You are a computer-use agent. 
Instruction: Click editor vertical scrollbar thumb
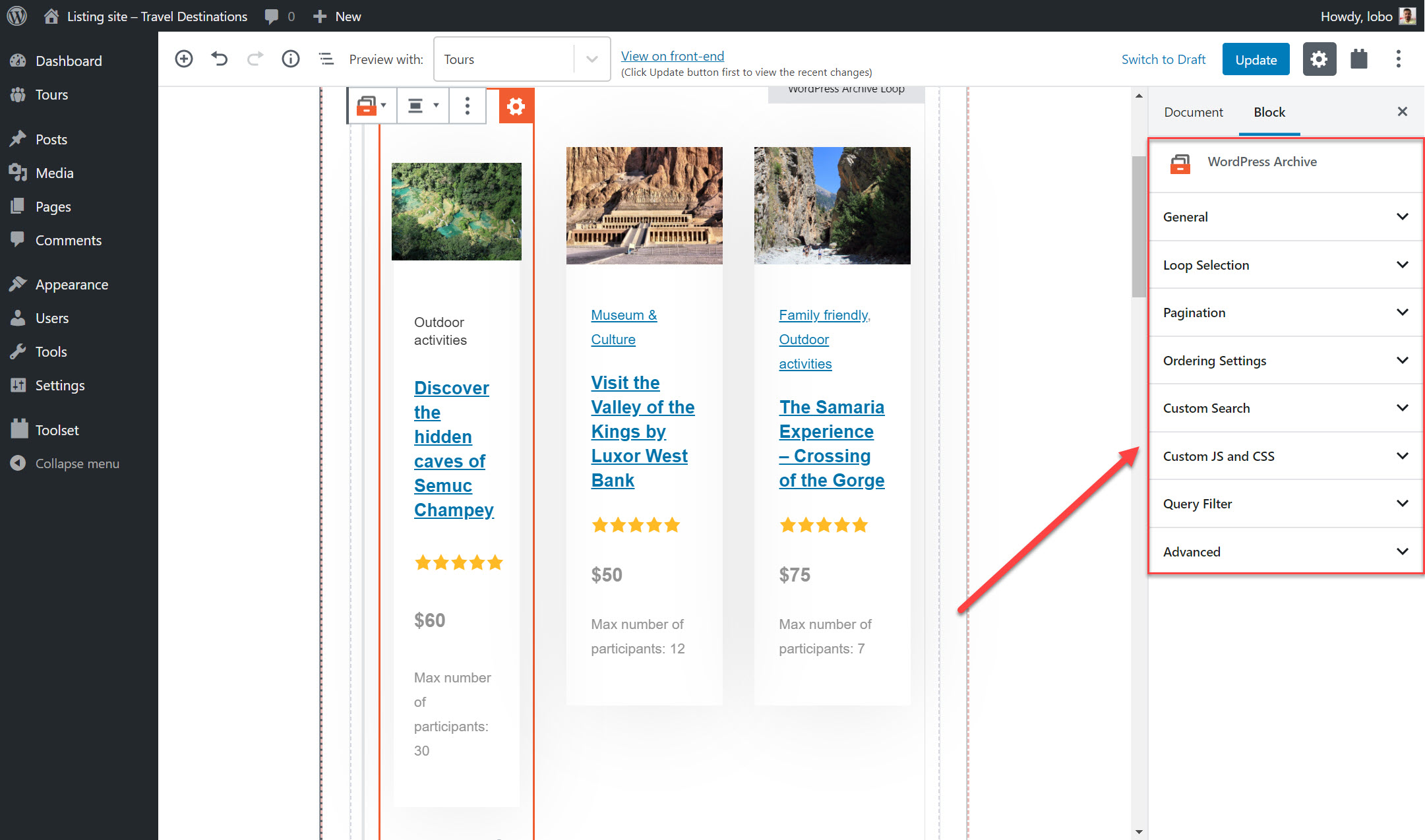1139,227
